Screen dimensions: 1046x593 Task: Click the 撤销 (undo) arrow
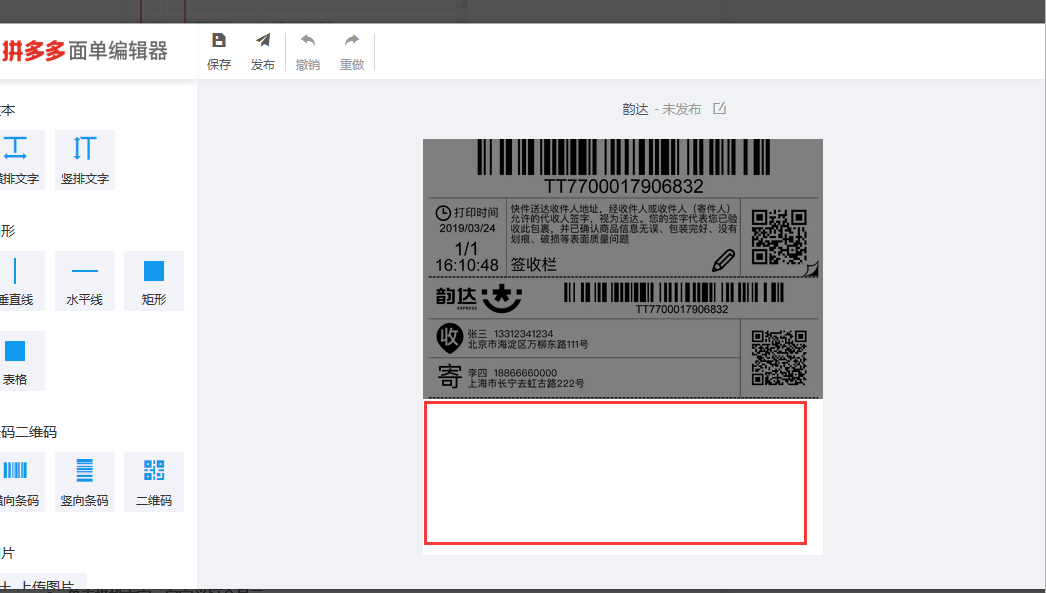click(x=308, y=41)
